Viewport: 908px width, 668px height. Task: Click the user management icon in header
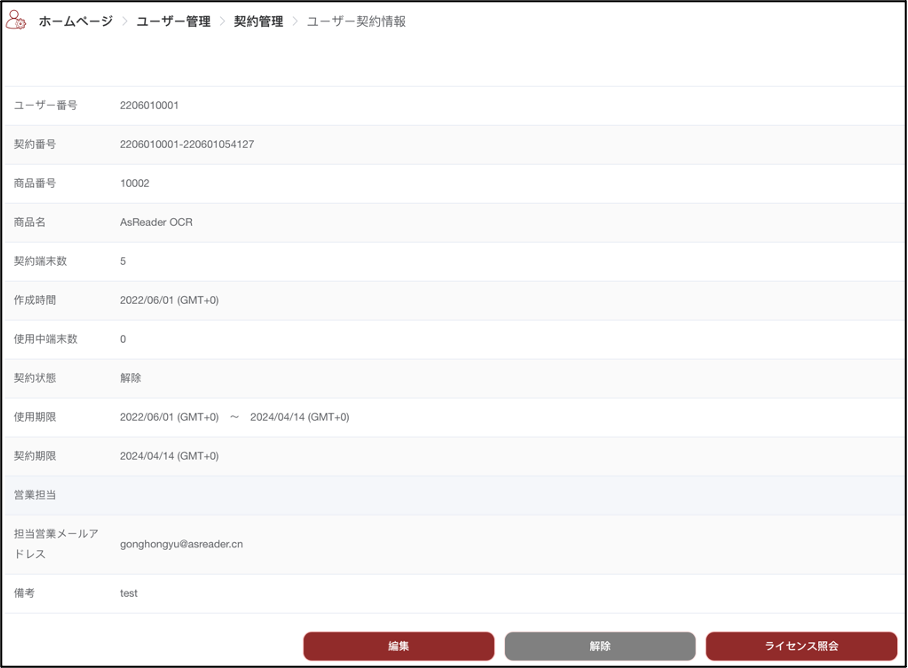point(16,20)
